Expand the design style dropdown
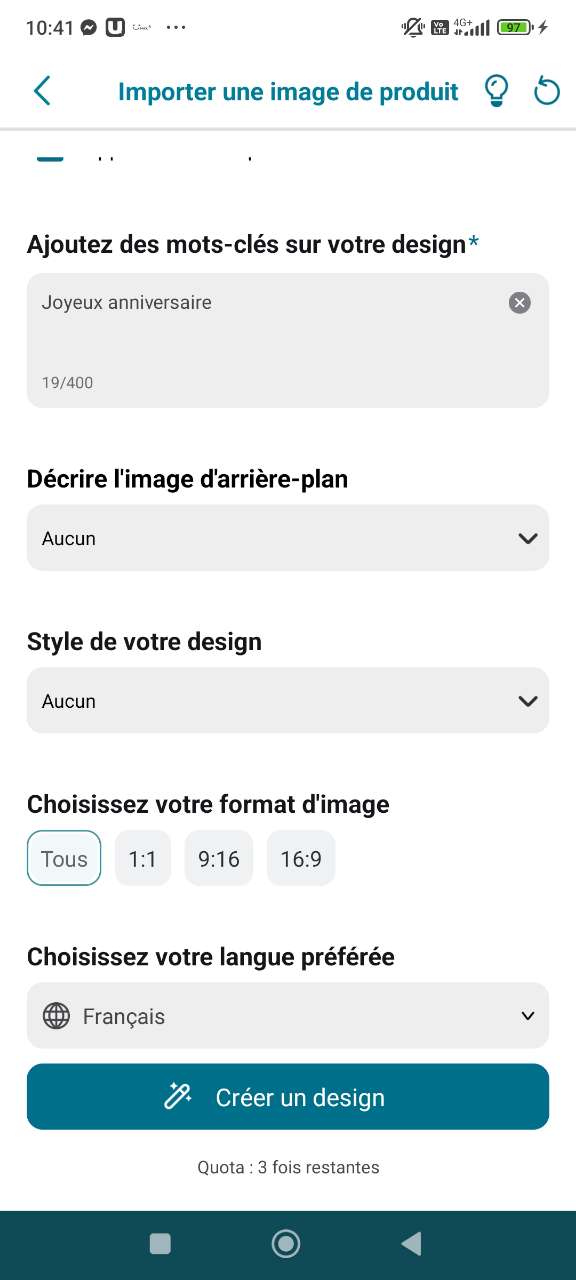The image size is (576, 1280). [288, 700]
